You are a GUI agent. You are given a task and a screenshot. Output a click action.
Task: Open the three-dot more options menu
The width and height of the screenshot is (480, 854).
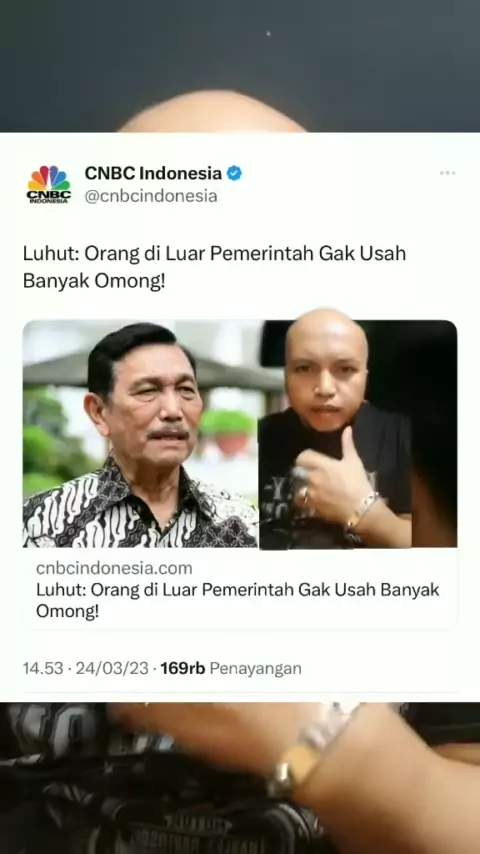point(447,173)
